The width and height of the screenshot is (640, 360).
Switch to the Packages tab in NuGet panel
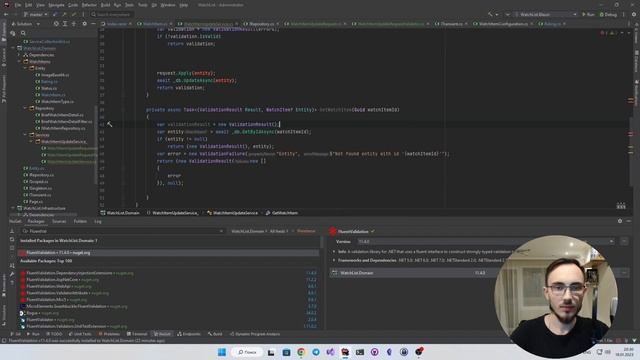[x=36, y=221]
